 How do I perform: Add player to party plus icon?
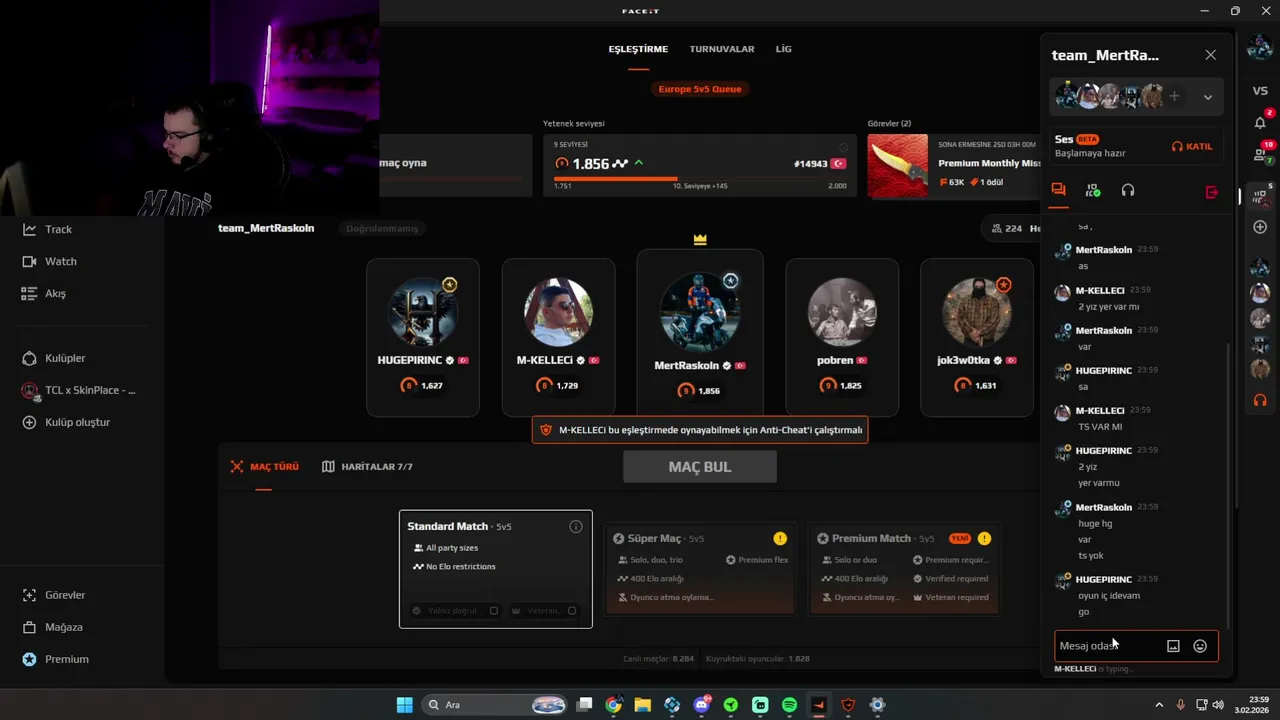(x=1174, y=97)
